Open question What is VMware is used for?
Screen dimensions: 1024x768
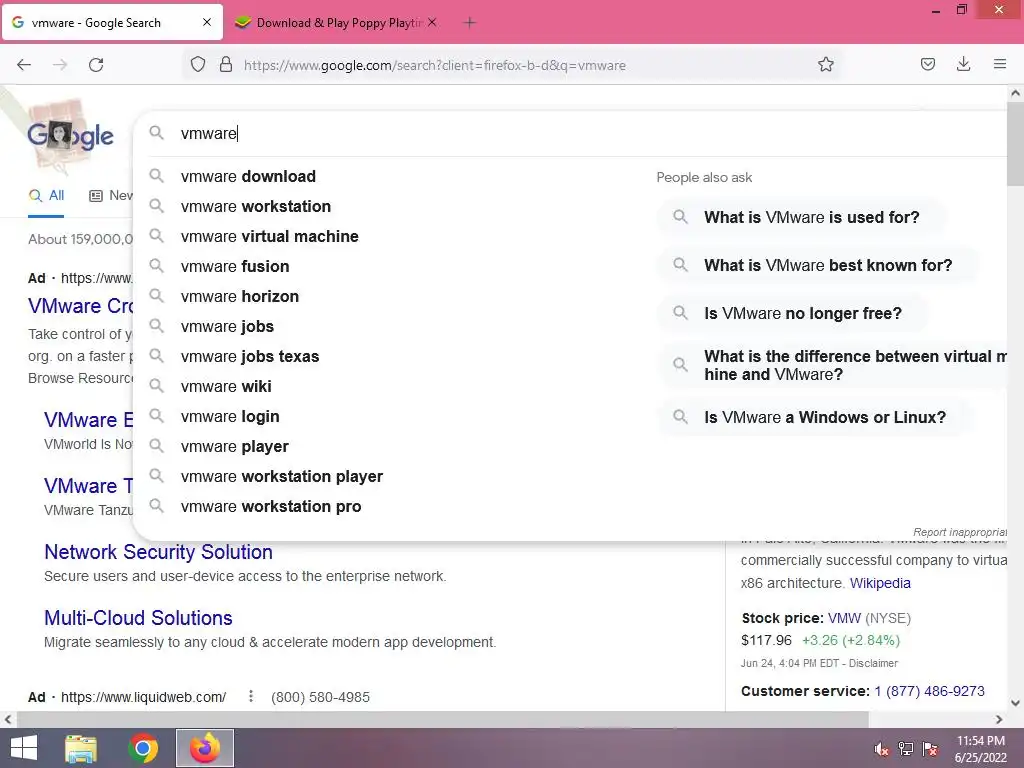(802, 217)
